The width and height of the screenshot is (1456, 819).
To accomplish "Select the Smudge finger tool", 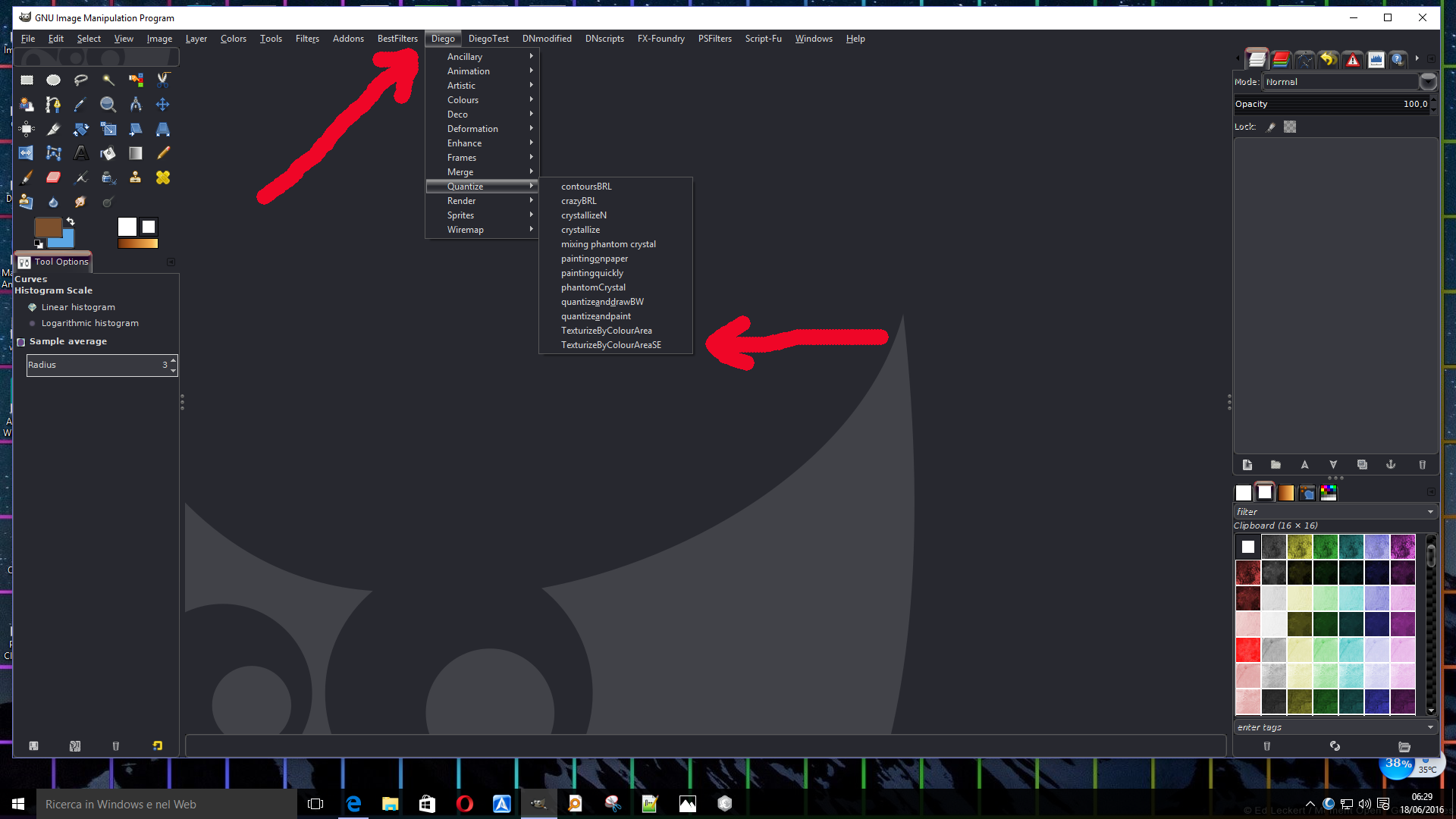I will point(80,202).
